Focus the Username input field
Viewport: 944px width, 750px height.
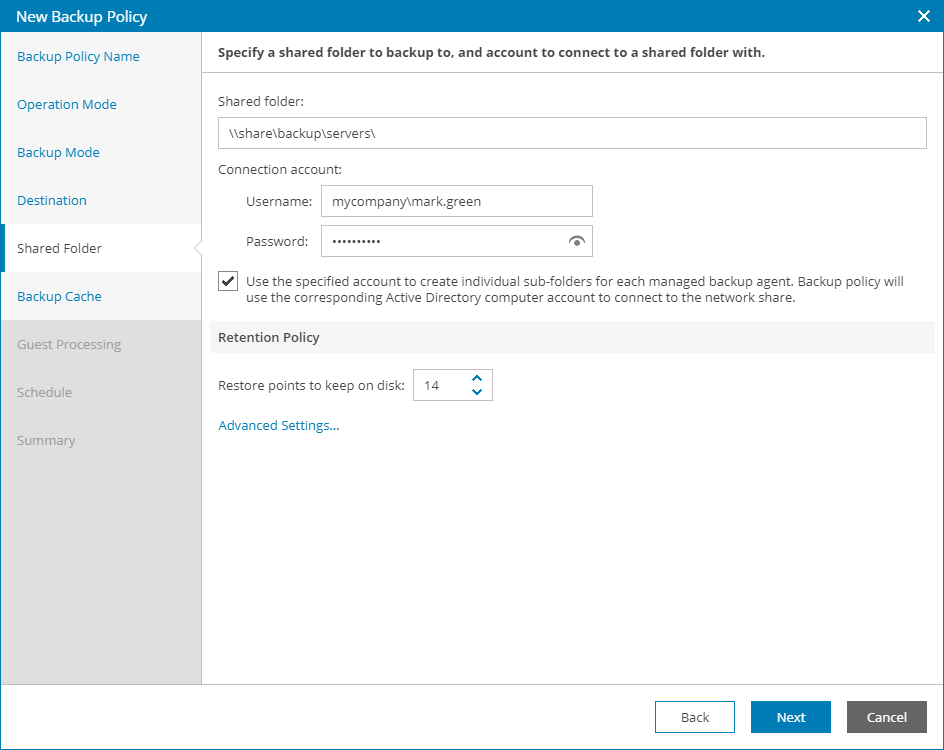point(457,201)
